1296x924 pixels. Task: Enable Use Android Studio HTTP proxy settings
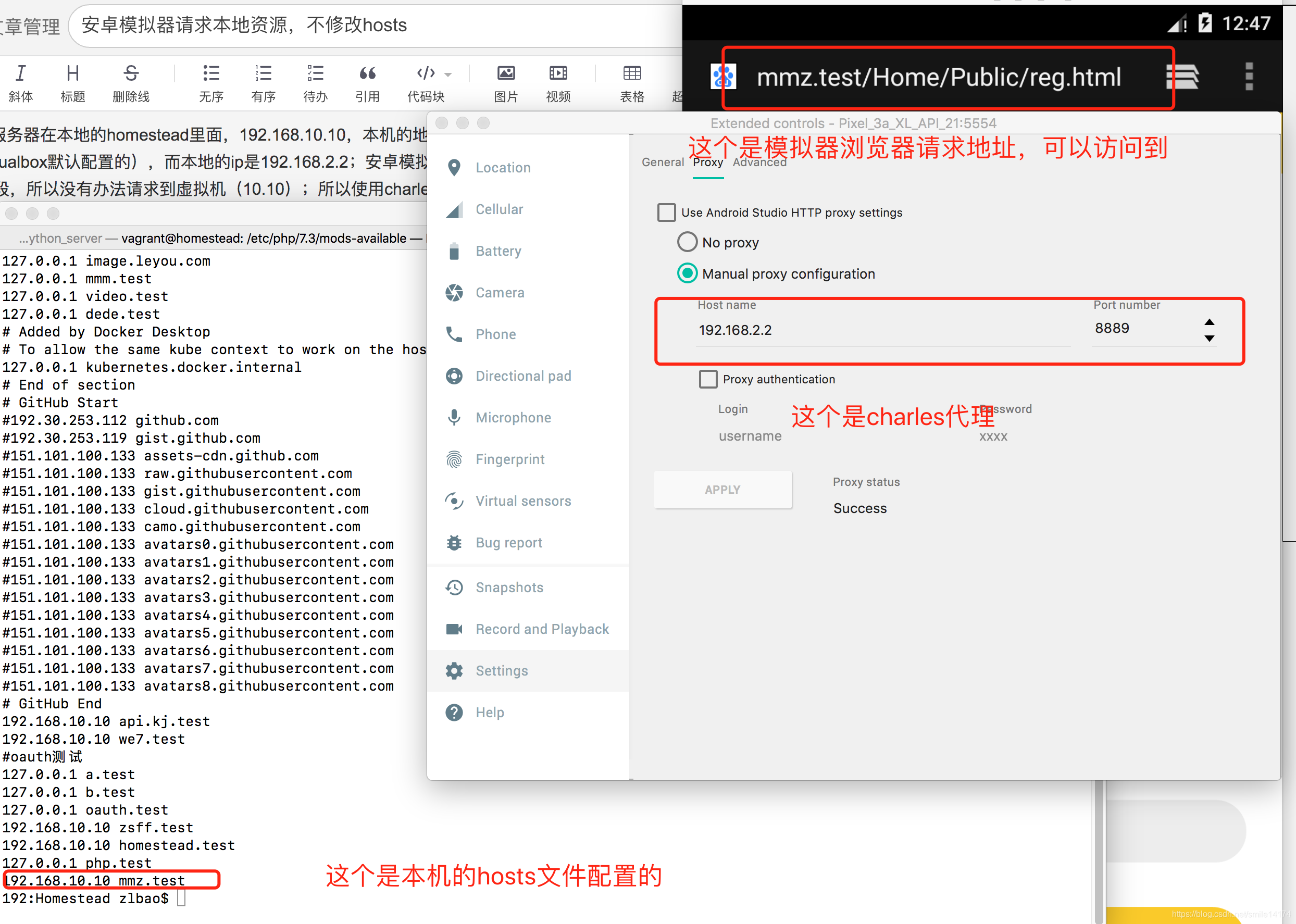click(x=666, y=213)
